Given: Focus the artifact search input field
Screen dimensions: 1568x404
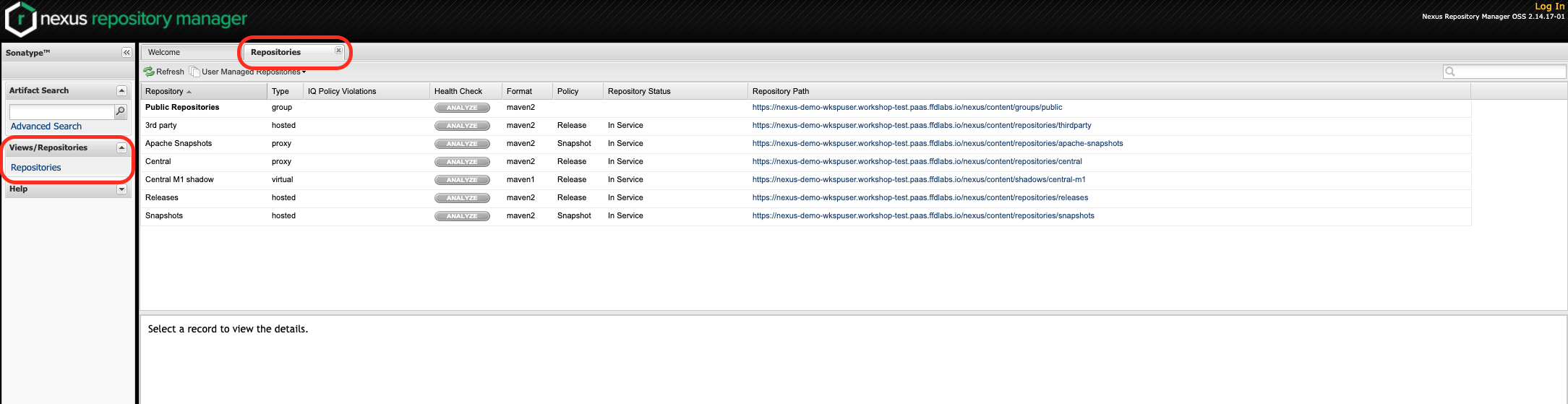Looking at the screenshot, I should tap(62, 111).
